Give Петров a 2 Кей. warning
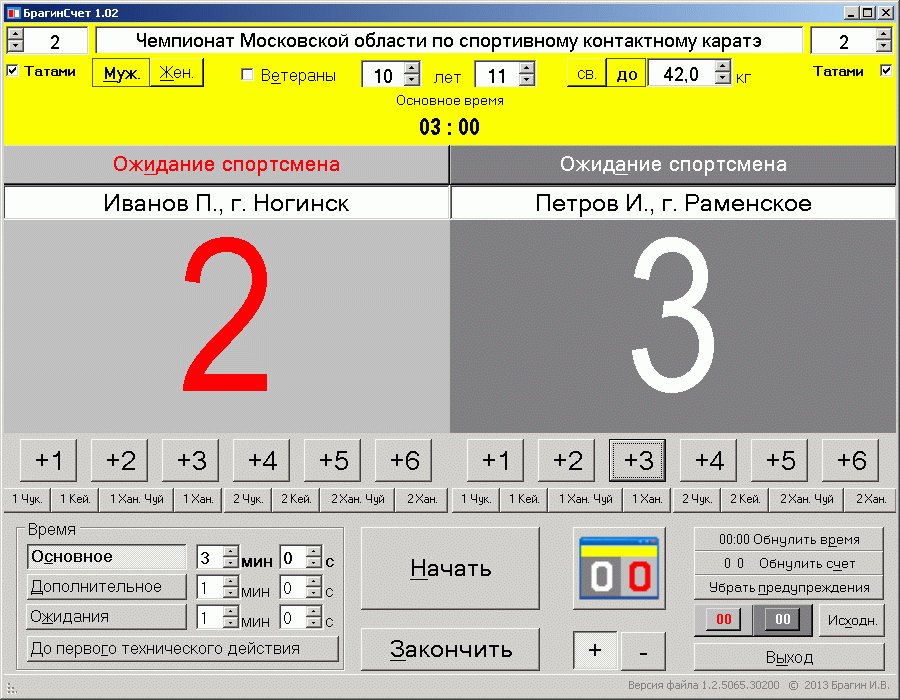The width and height of the screenshot is (900, 700). pyautogui.click(x=744, y=499)
